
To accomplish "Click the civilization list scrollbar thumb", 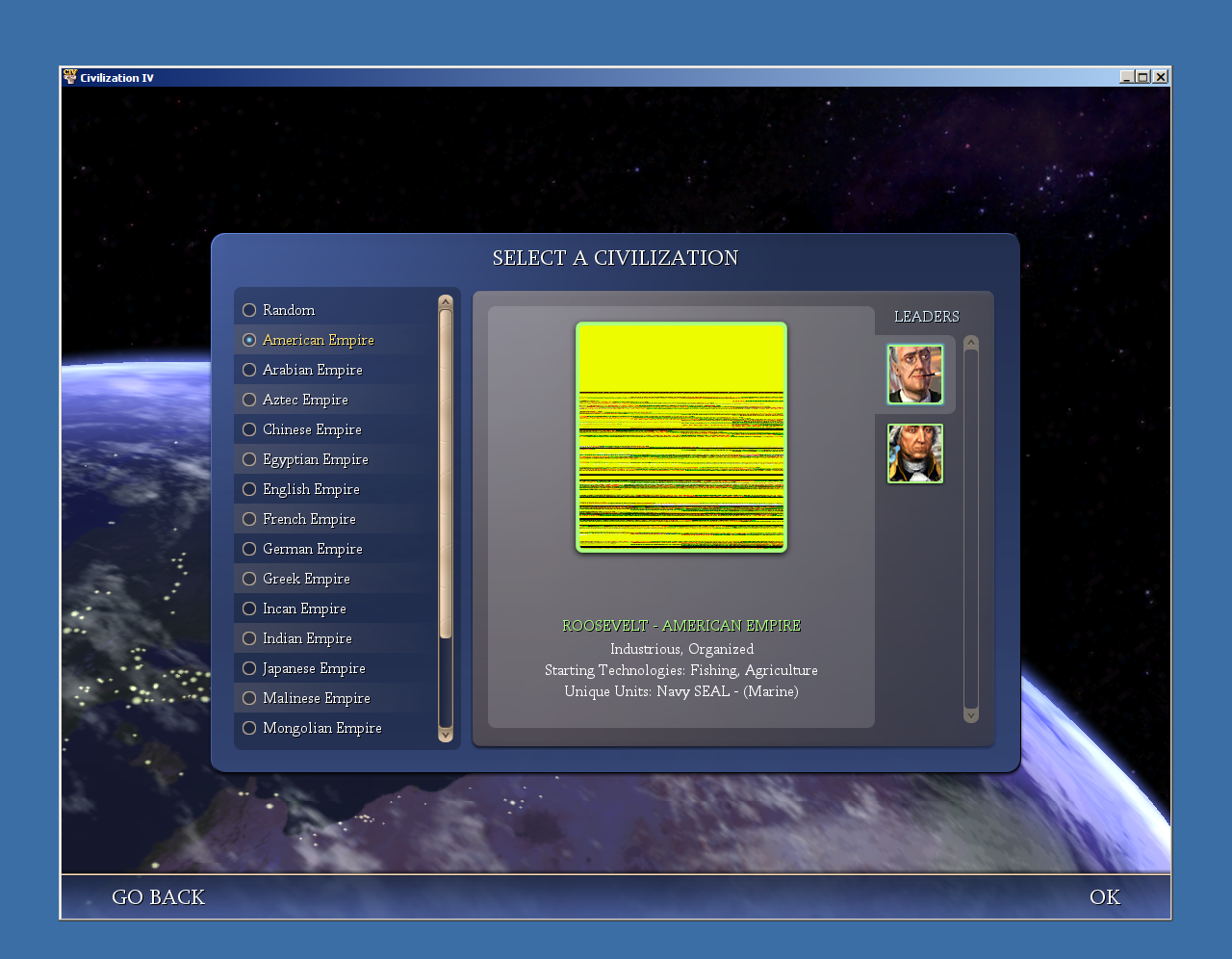I will (x=446, y=472).
